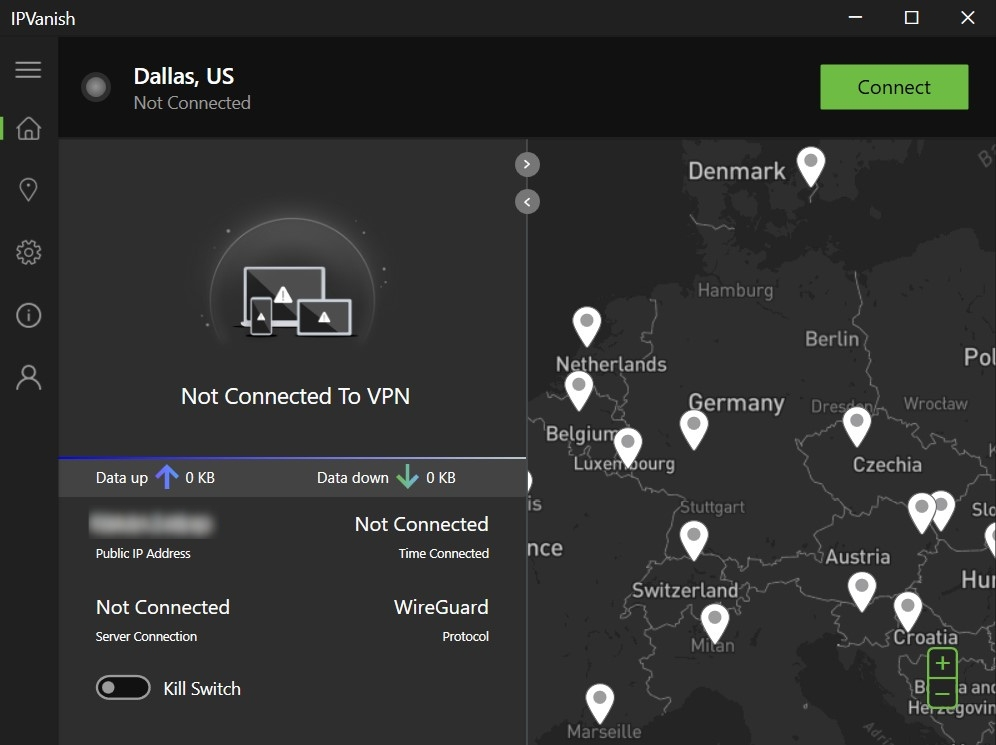Toggle the Kill Switch
The height and width of the screenshot is (745, 996).
123,688
